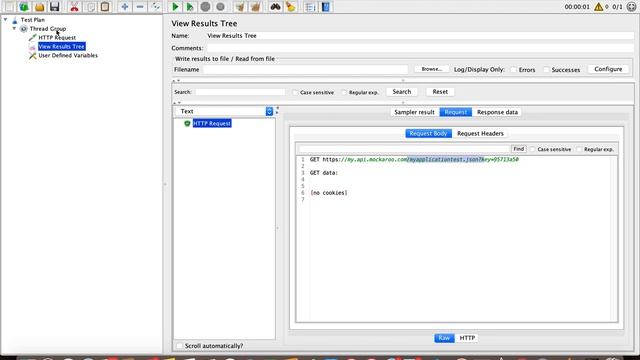Click the New test plan toolbar icon
This screenshot has width=640, height=360.
point(9,7)
